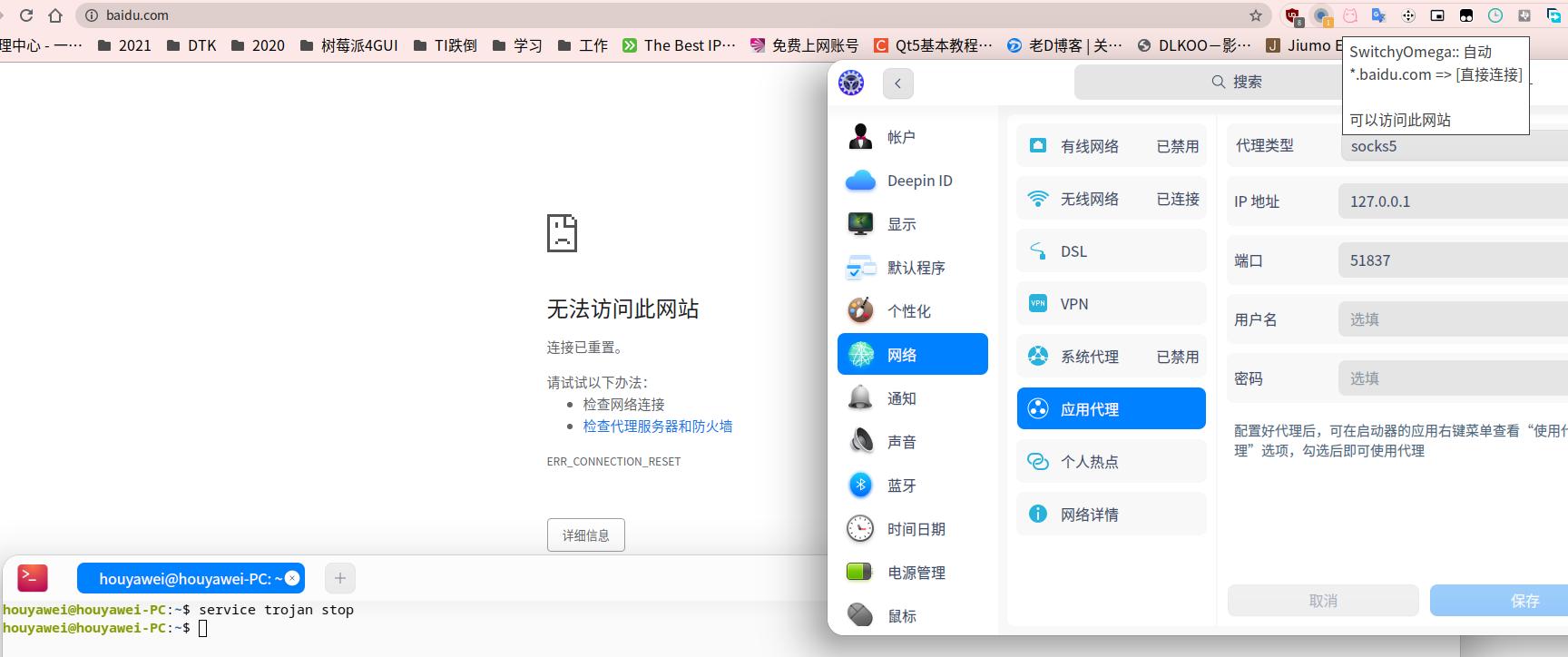
Task: Click the 用户名 input field
Action: [1454, 319]
